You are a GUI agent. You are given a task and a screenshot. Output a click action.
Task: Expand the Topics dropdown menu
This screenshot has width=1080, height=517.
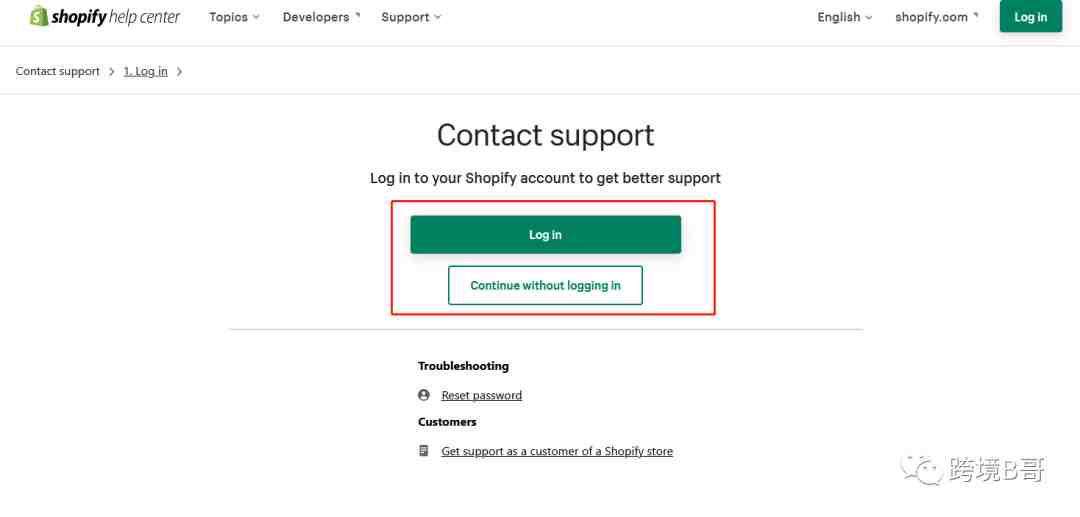click(234, 17)
